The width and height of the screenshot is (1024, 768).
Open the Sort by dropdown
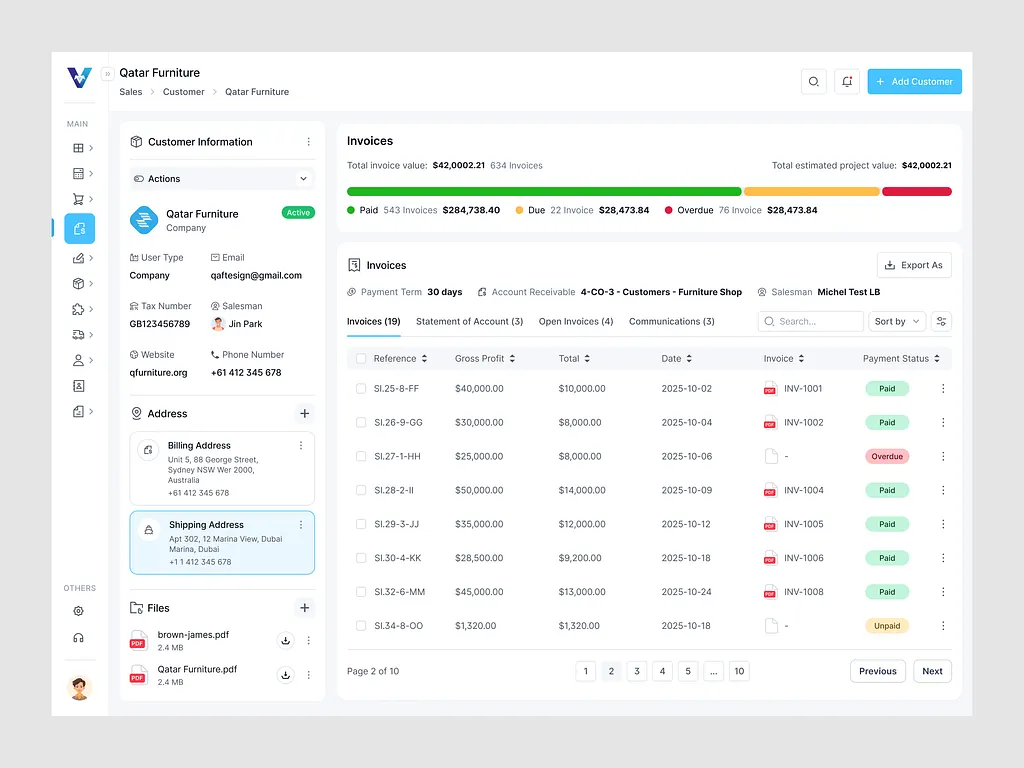click(897, 321)
